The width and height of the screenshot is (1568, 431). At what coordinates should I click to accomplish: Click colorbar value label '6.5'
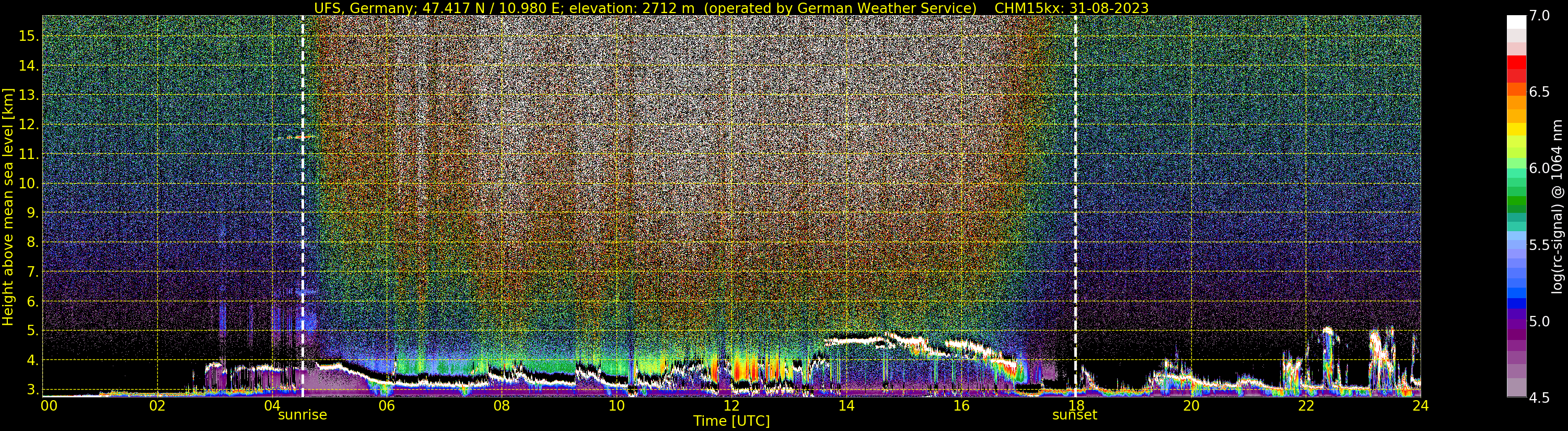(x=1539, y=92)
